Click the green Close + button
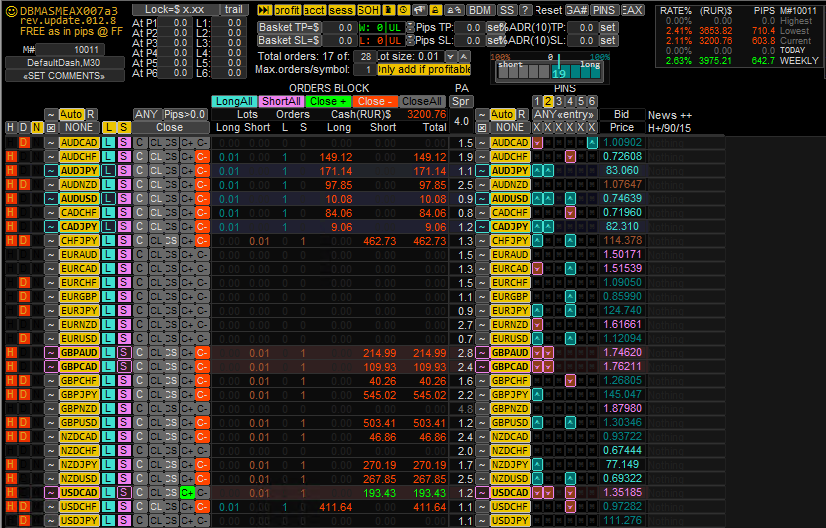 [x=328, y=101]
